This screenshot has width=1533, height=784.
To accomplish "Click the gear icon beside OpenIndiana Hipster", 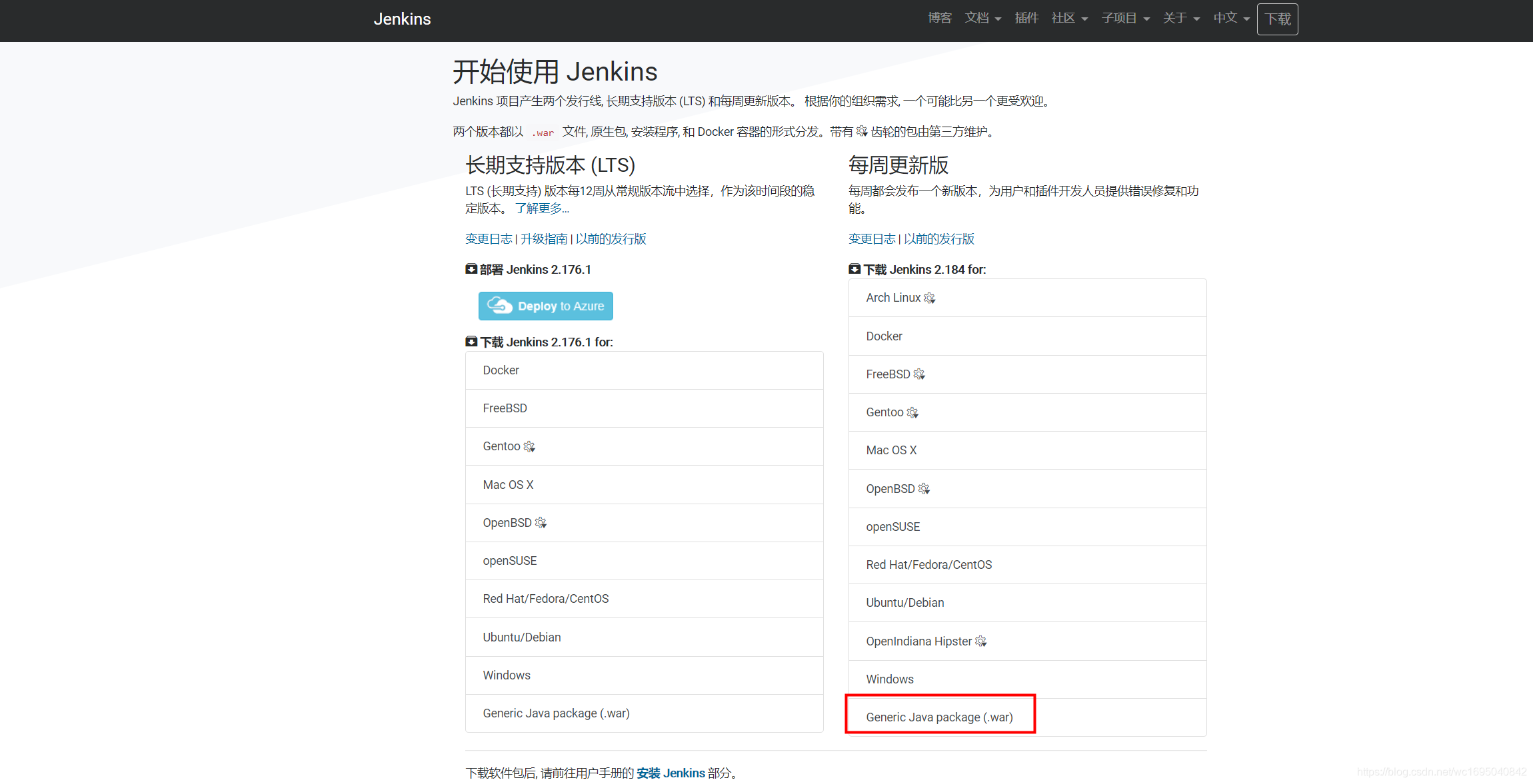I will (x=980, y=641).
